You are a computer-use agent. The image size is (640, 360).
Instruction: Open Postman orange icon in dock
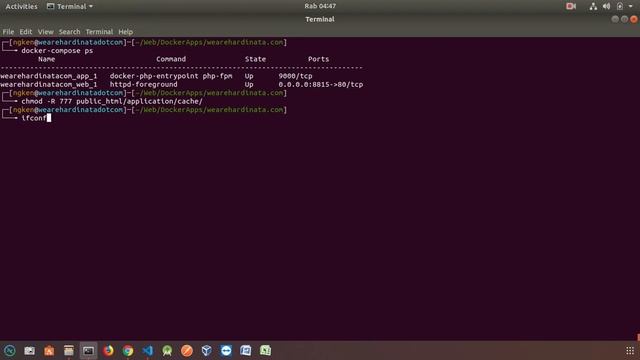tap(187, 351)
